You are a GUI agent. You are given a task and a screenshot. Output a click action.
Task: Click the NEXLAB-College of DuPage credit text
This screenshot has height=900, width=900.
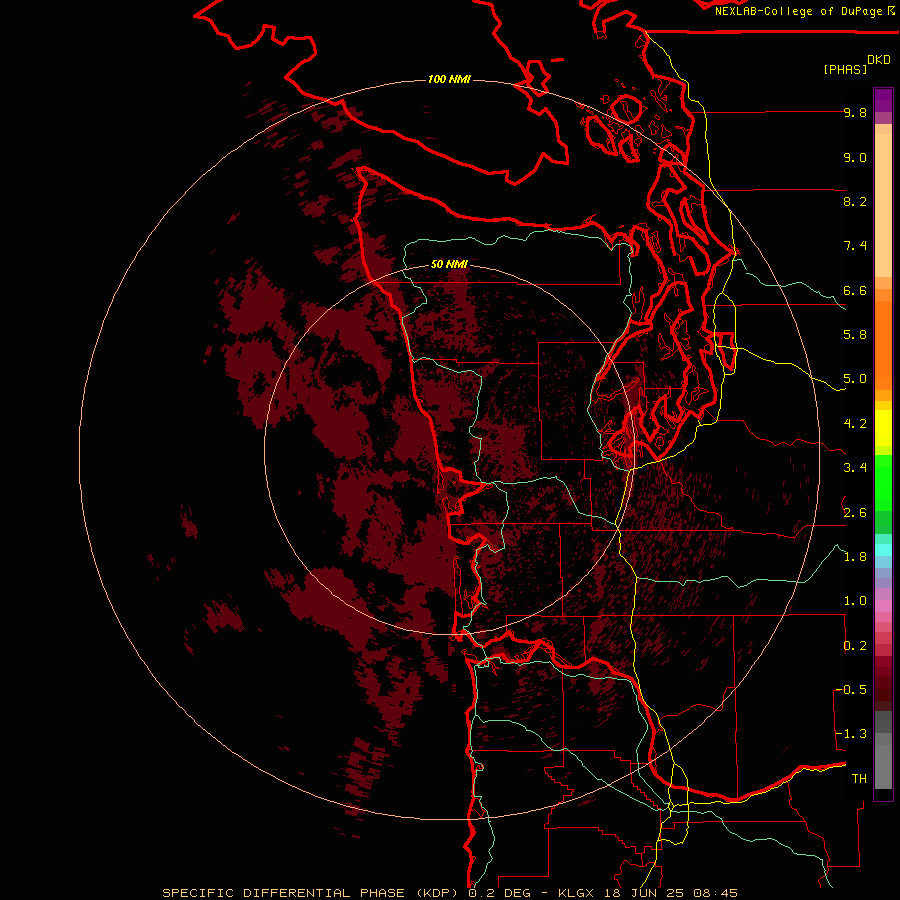coord(798,11)
